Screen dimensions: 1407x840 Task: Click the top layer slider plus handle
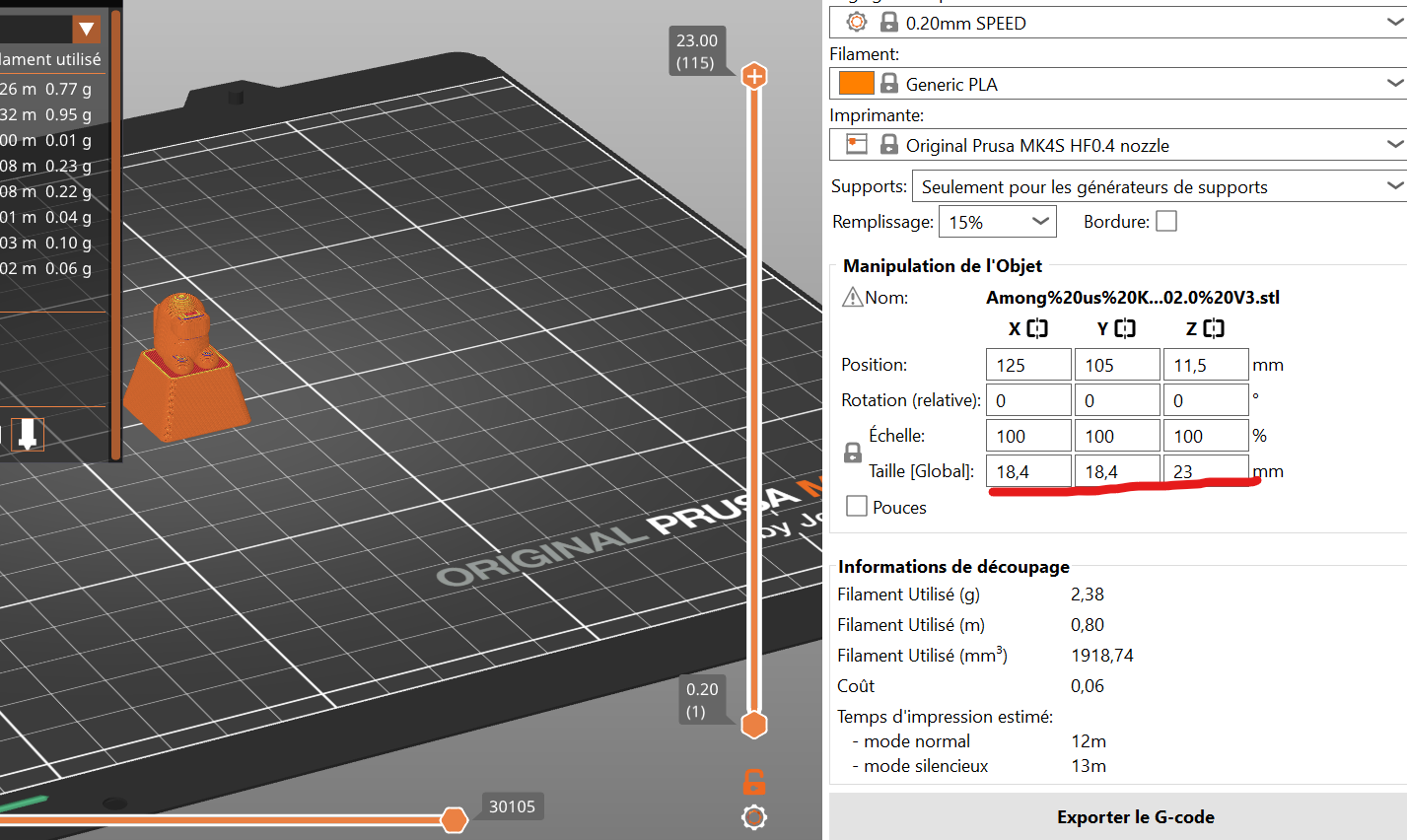(x=754, y=76)
